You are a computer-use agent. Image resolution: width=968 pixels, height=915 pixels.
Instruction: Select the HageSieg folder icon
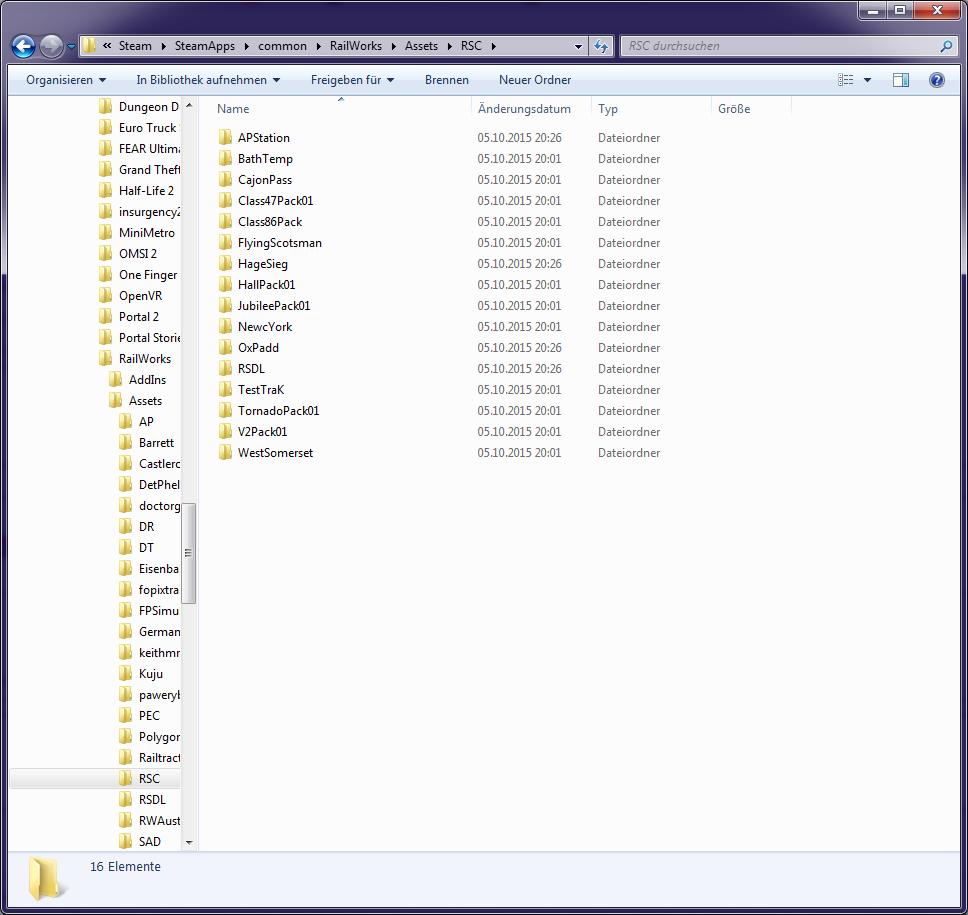click(225, 264)
